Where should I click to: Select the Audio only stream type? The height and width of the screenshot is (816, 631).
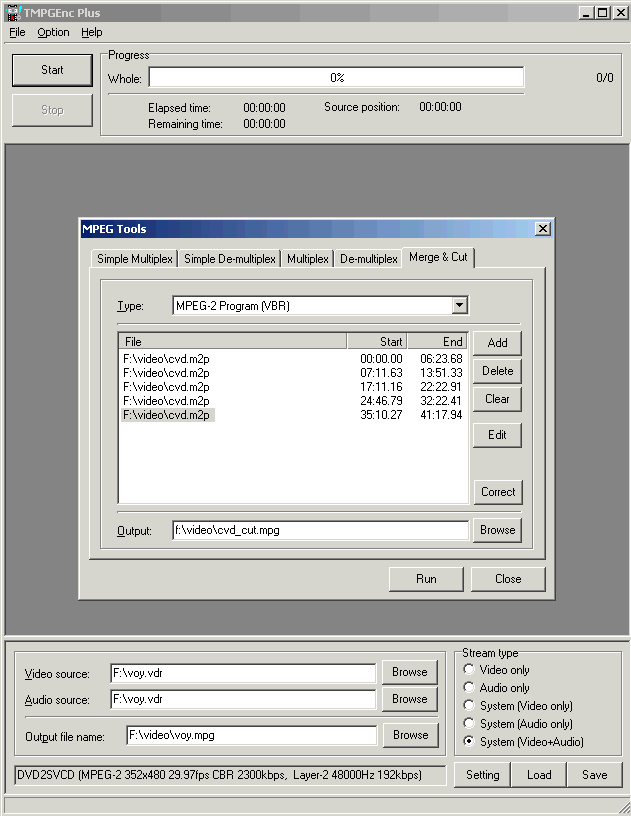point(496,687)
